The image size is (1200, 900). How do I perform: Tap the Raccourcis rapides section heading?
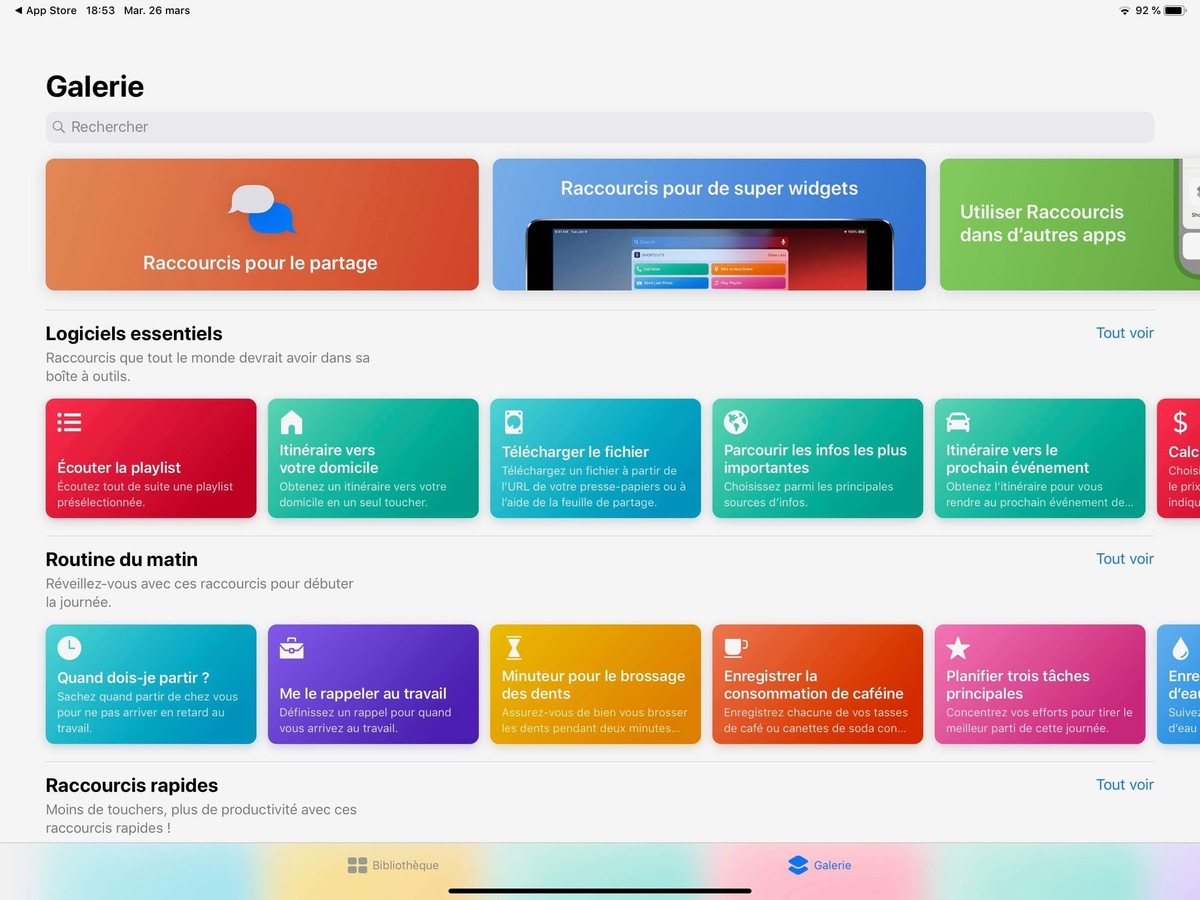pos(132,786)
